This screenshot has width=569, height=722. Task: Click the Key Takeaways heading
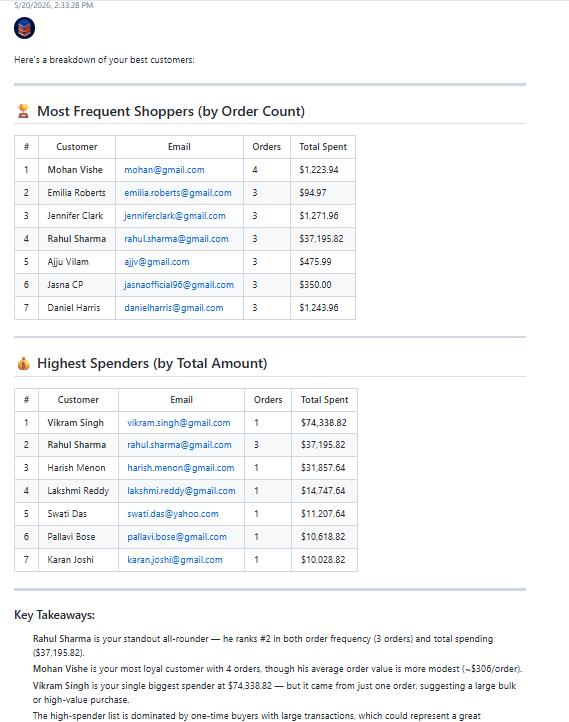coord(54,615)
